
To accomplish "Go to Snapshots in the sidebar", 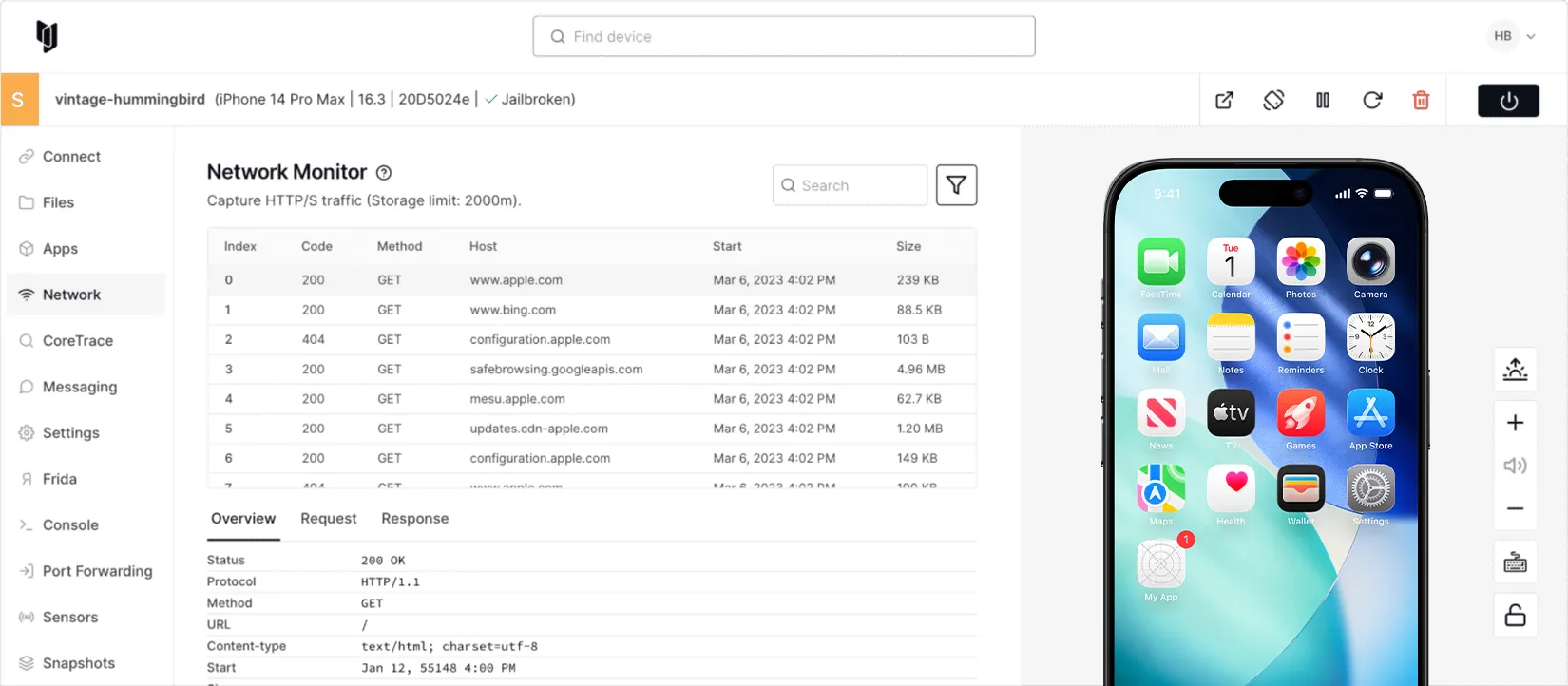I will (78, 663).
